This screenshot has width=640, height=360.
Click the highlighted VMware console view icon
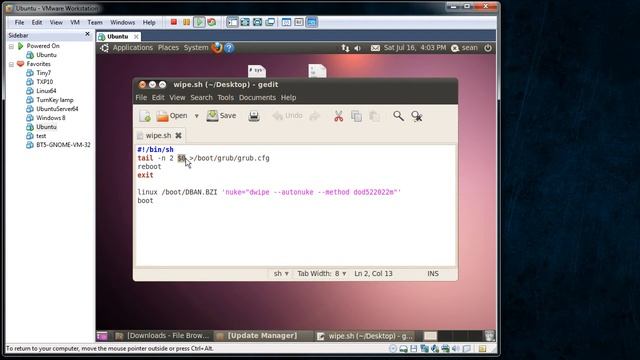point(312,22)
